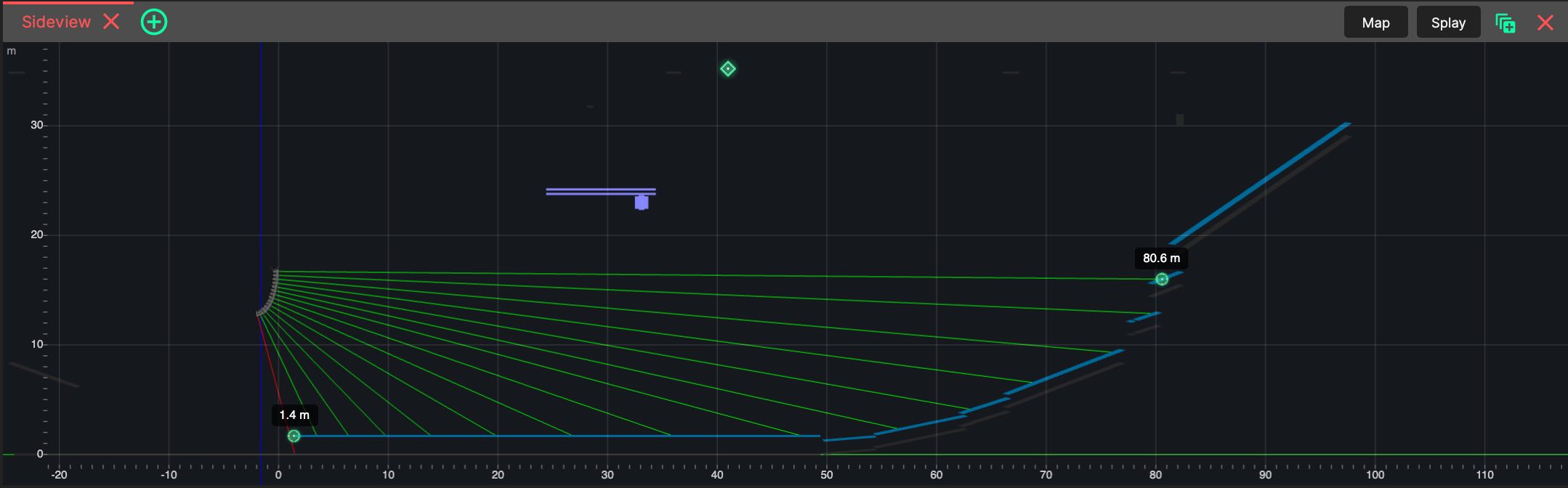Click the 1.4 m distance label
The height and width of the screenshot is (488, 1568).
click(294, 415)
